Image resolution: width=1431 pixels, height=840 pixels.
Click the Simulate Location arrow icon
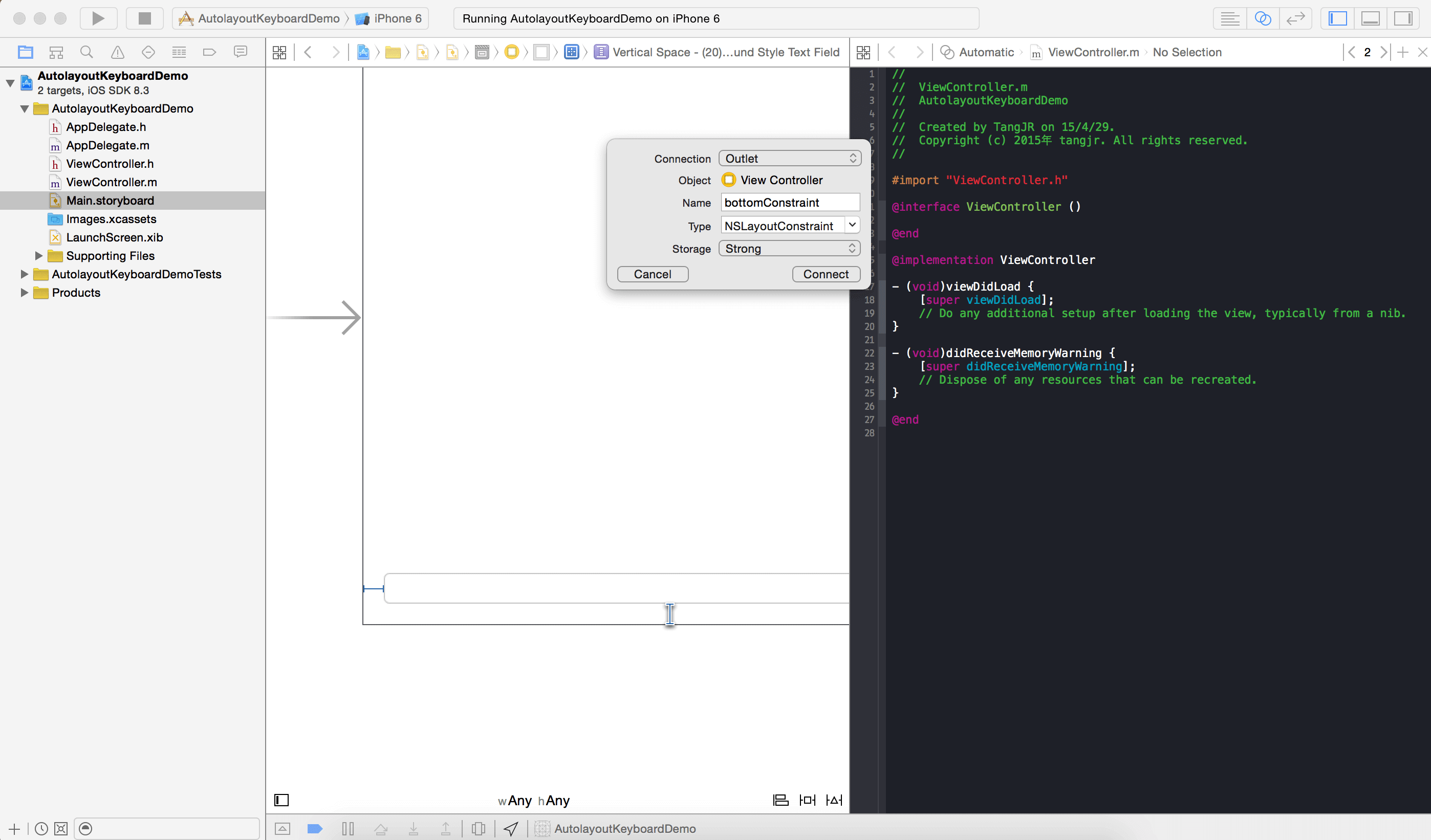point(510,829)
